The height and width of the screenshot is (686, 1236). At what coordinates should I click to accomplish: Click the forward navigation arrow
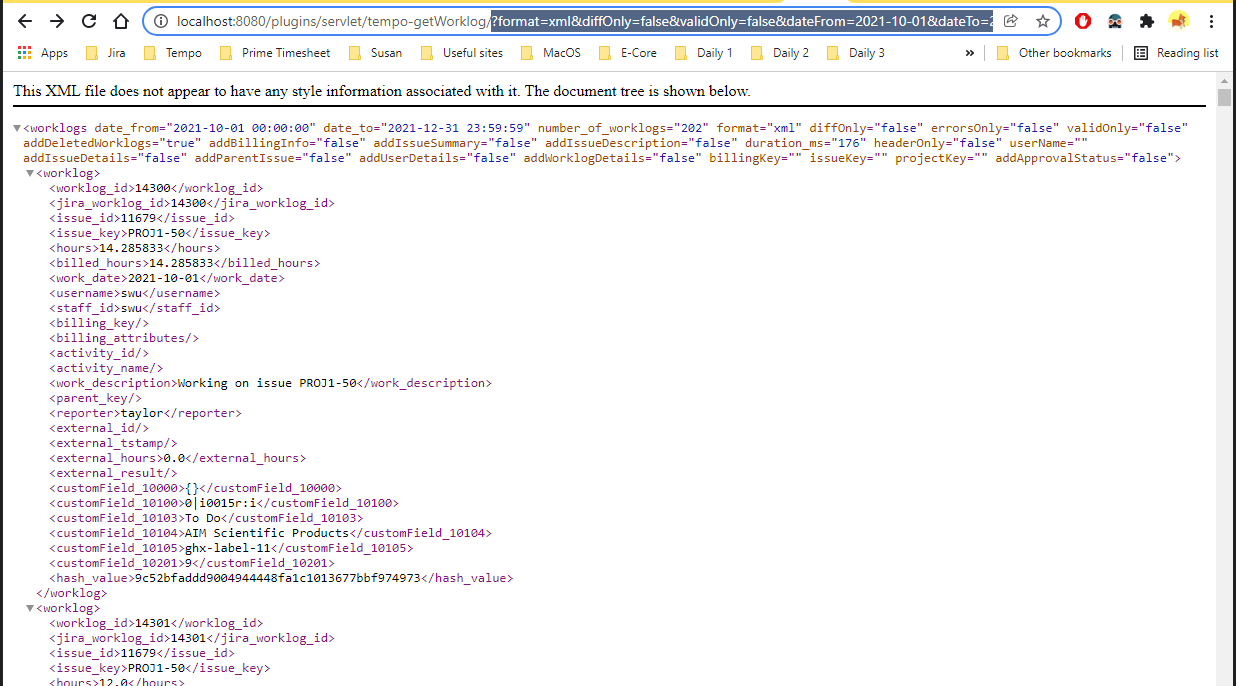tap(55, 20)
